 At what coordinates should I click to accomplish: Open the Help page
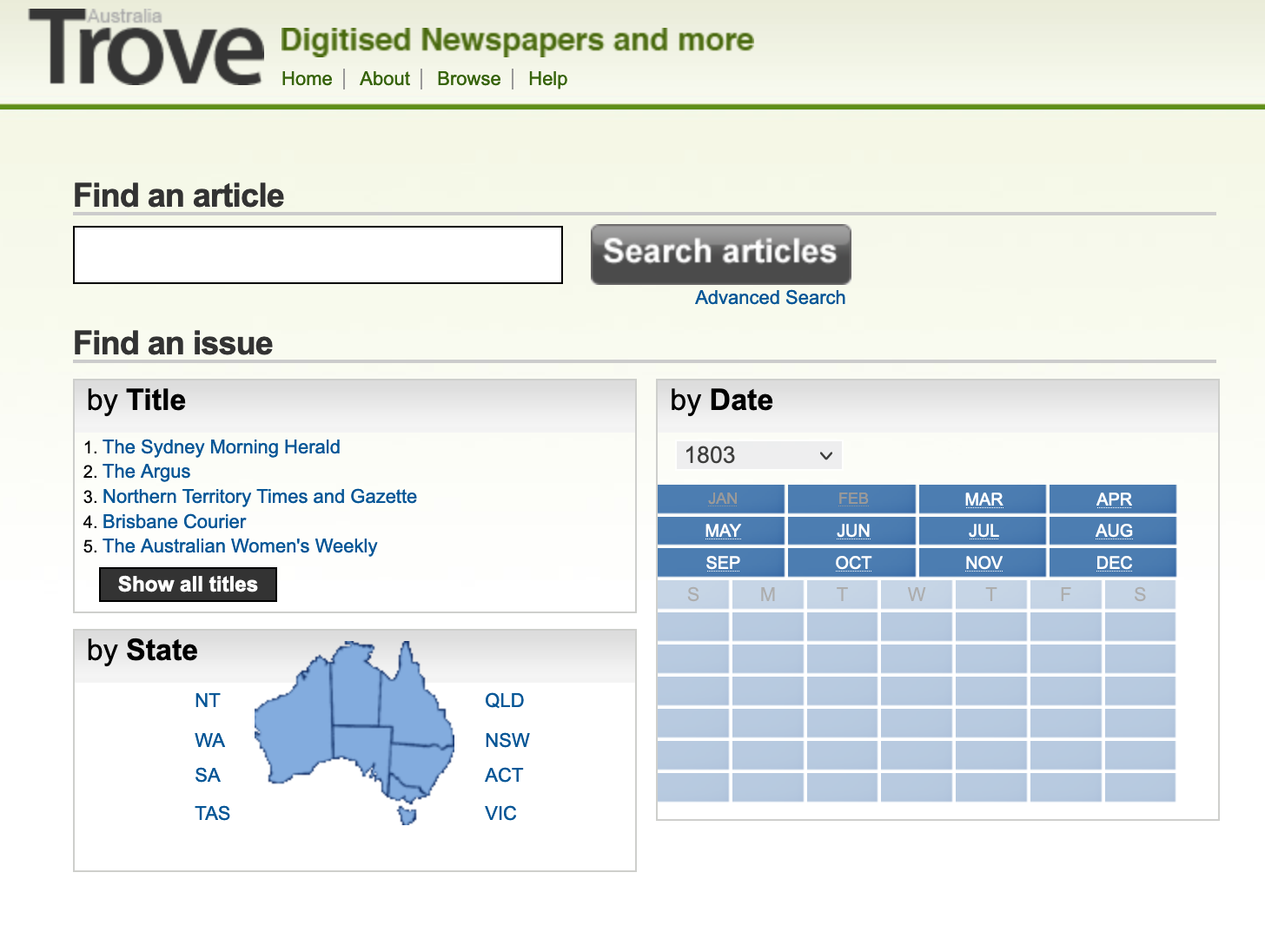(x=547, y=79)
